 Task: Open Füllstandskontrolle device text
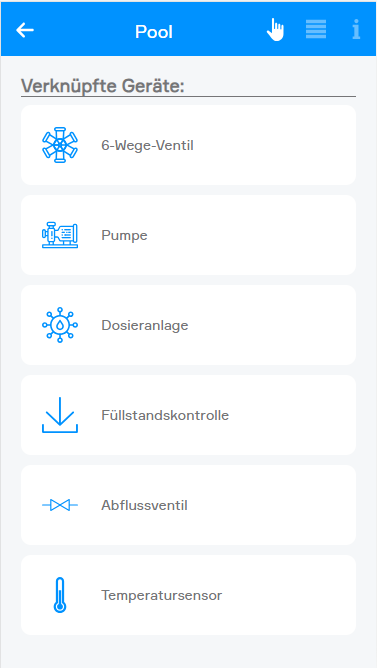point(165,415)
